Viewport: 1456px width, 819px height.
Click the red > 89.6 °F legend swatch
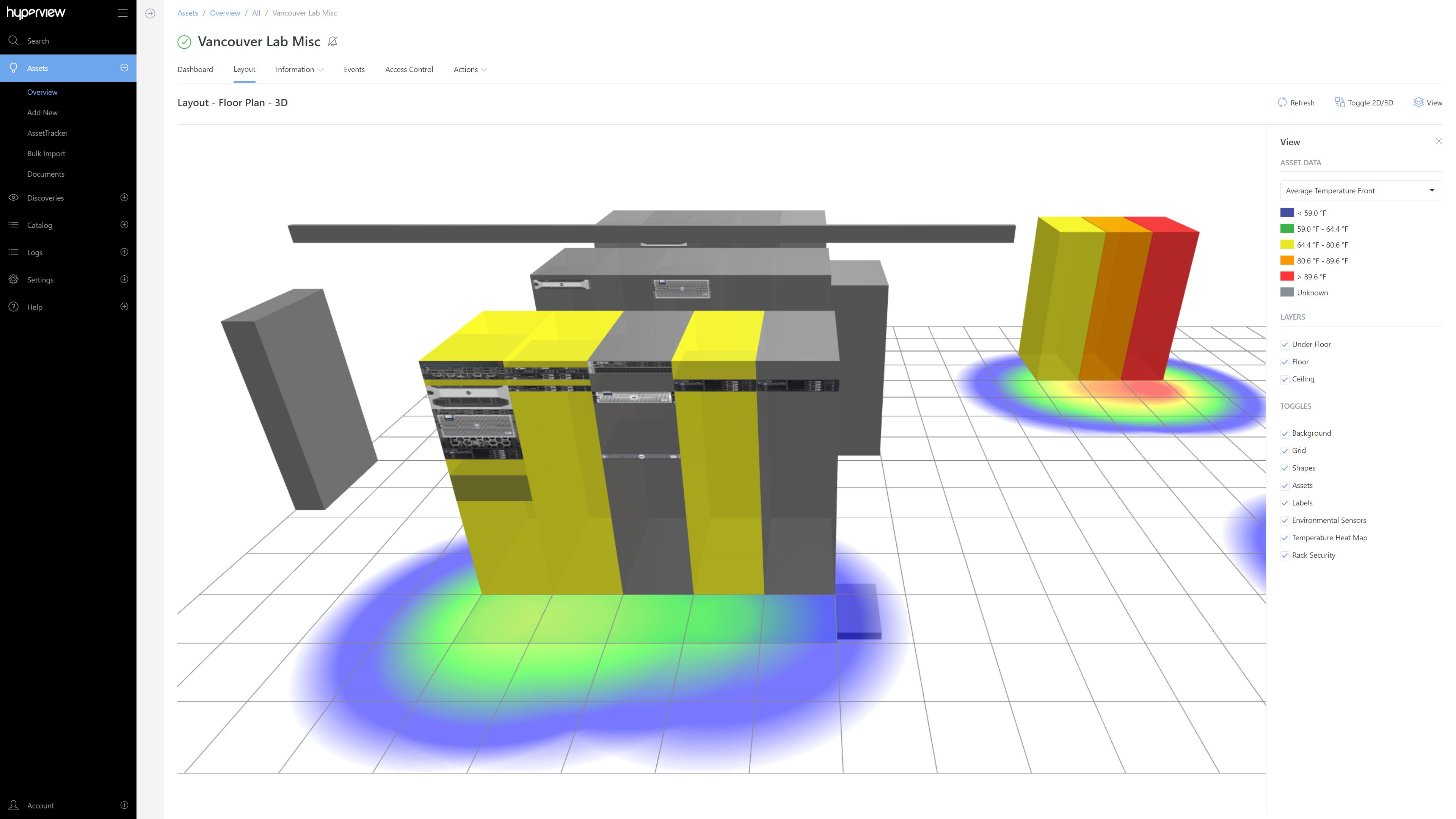[x=1287, y=276]
